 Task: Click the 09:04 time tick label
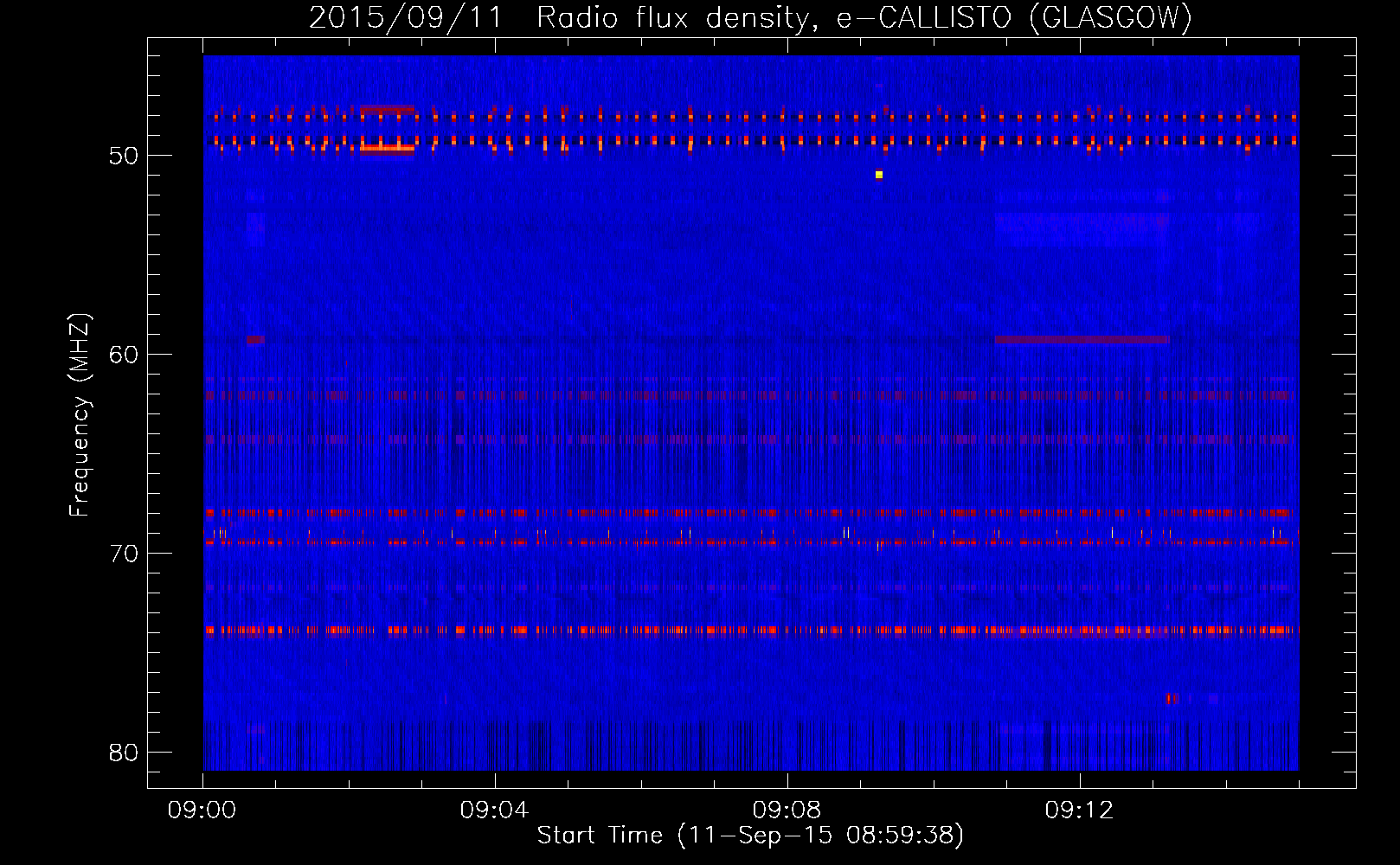click(x=494, y=811)
